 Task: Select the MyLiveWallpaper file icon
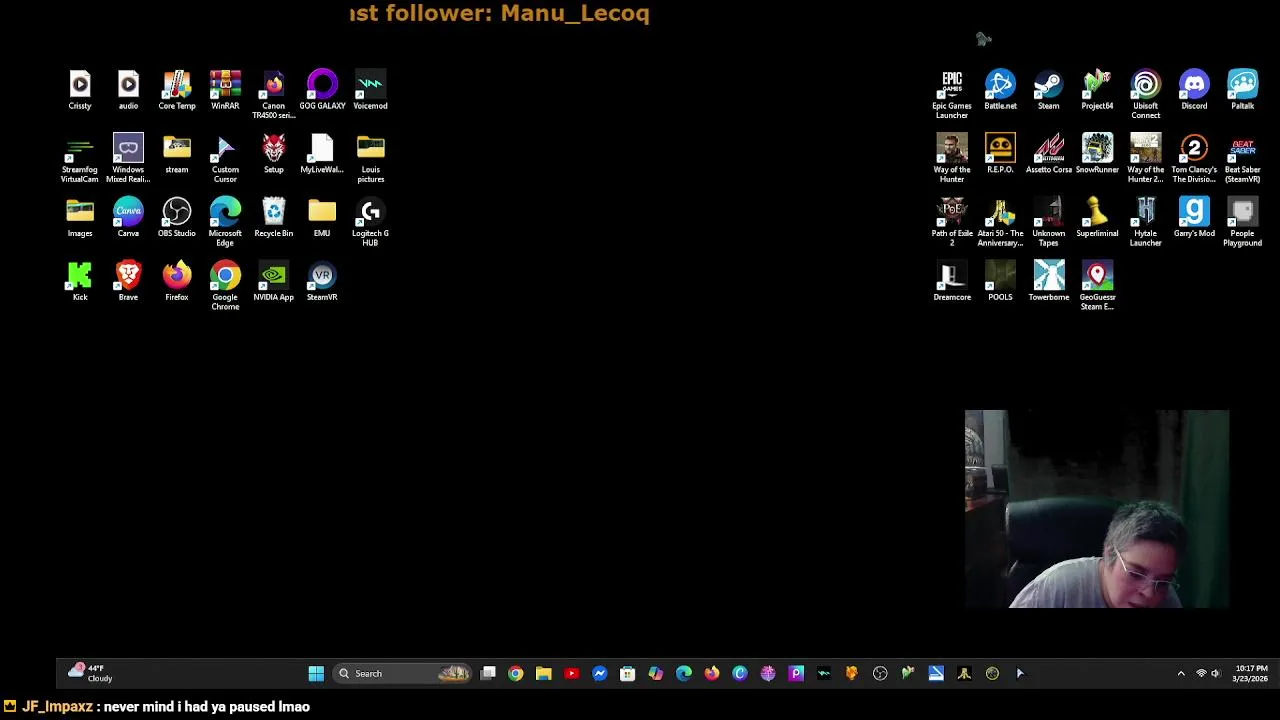click(x=322, y=154)
